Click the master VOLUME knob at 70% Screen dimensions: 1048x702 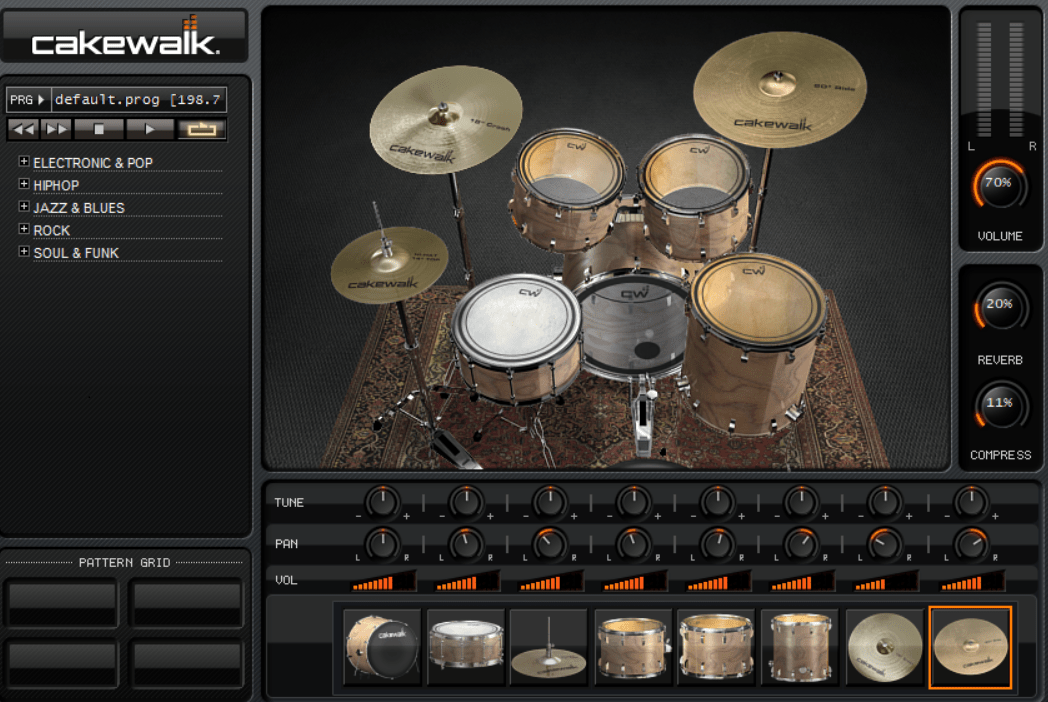(x=999, y=185)
